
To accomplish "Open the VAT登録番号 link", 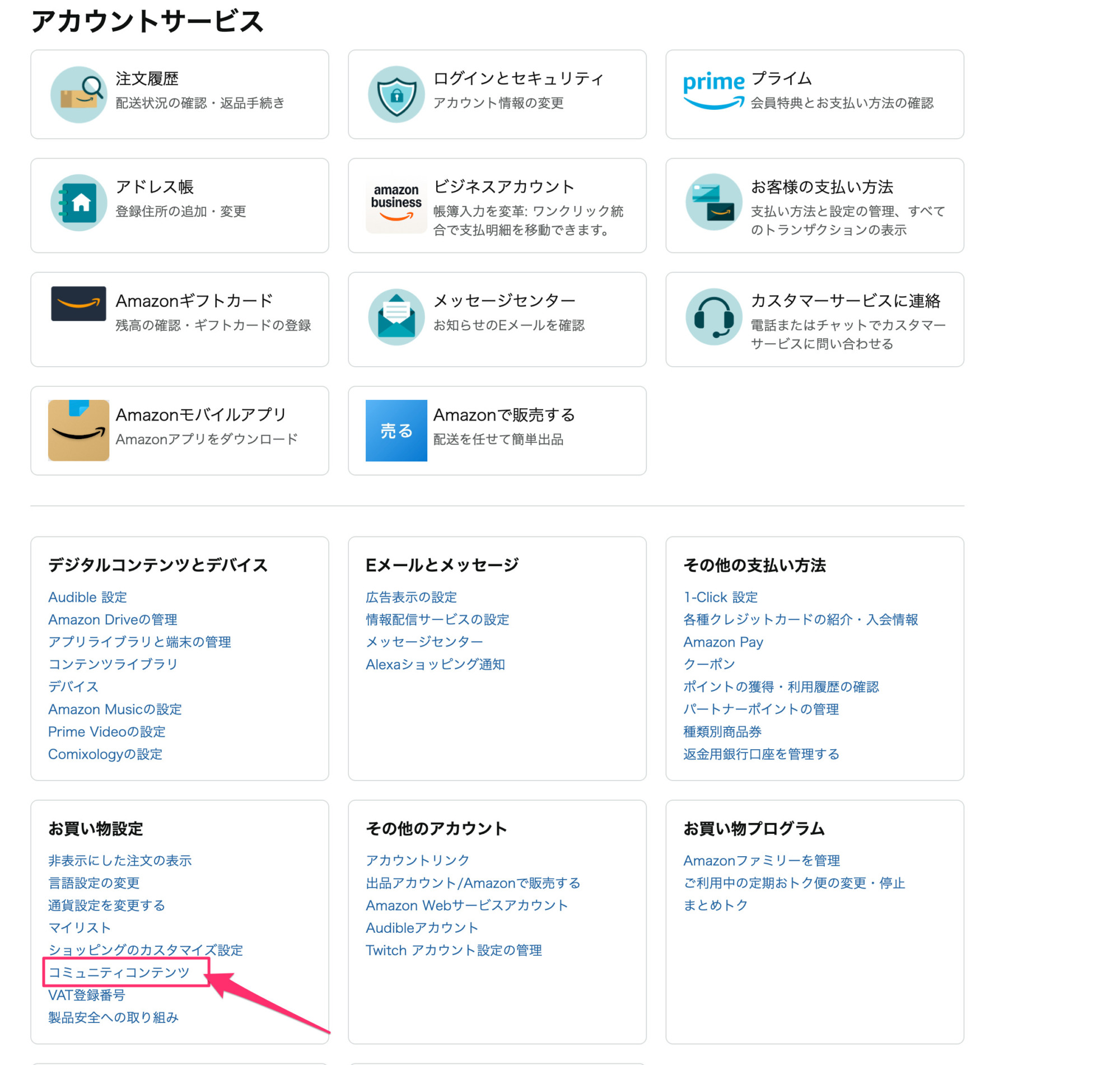I will tap(86, 995).
